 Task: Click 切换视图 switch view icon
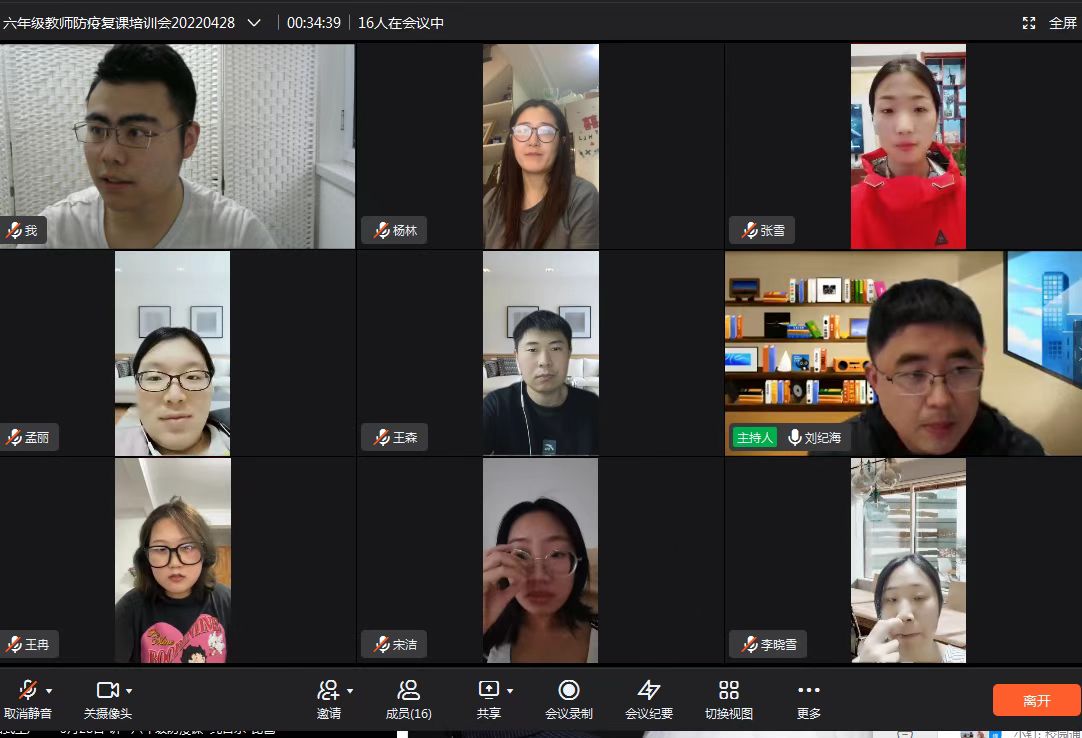(729, 690)
